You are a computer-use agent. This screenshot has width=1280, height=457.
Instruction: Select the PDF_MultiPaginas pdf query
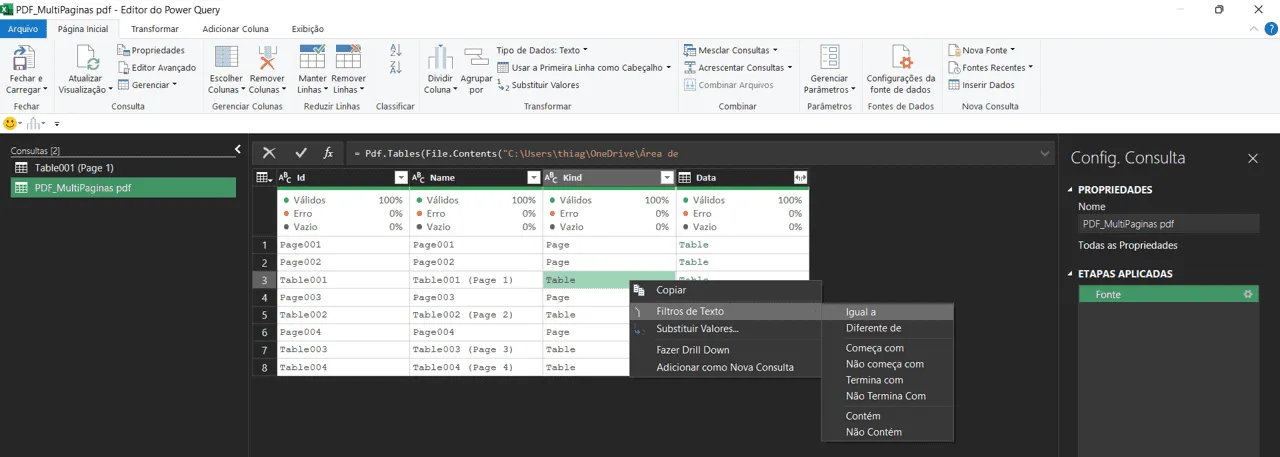click(x=123, y=187)
